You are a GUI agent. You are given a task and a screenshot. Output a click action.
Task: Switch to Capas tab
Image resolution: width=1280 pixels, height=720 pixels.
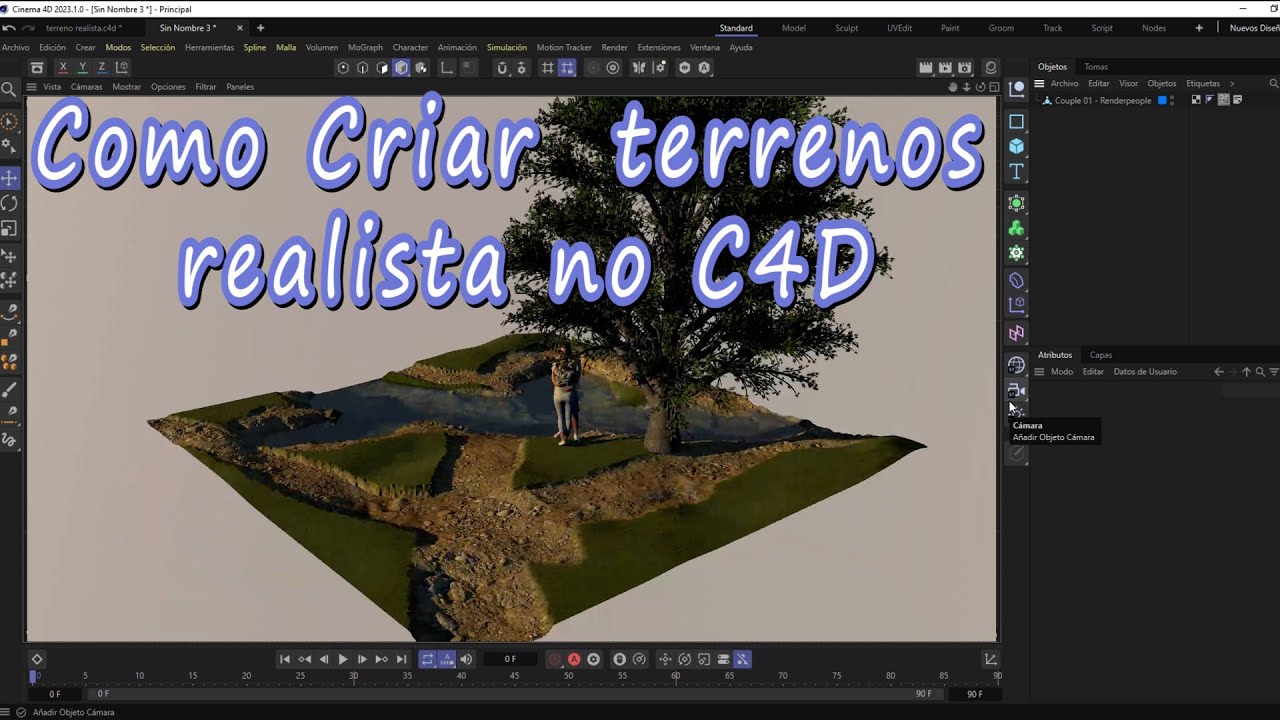(x=1101, y=355)
